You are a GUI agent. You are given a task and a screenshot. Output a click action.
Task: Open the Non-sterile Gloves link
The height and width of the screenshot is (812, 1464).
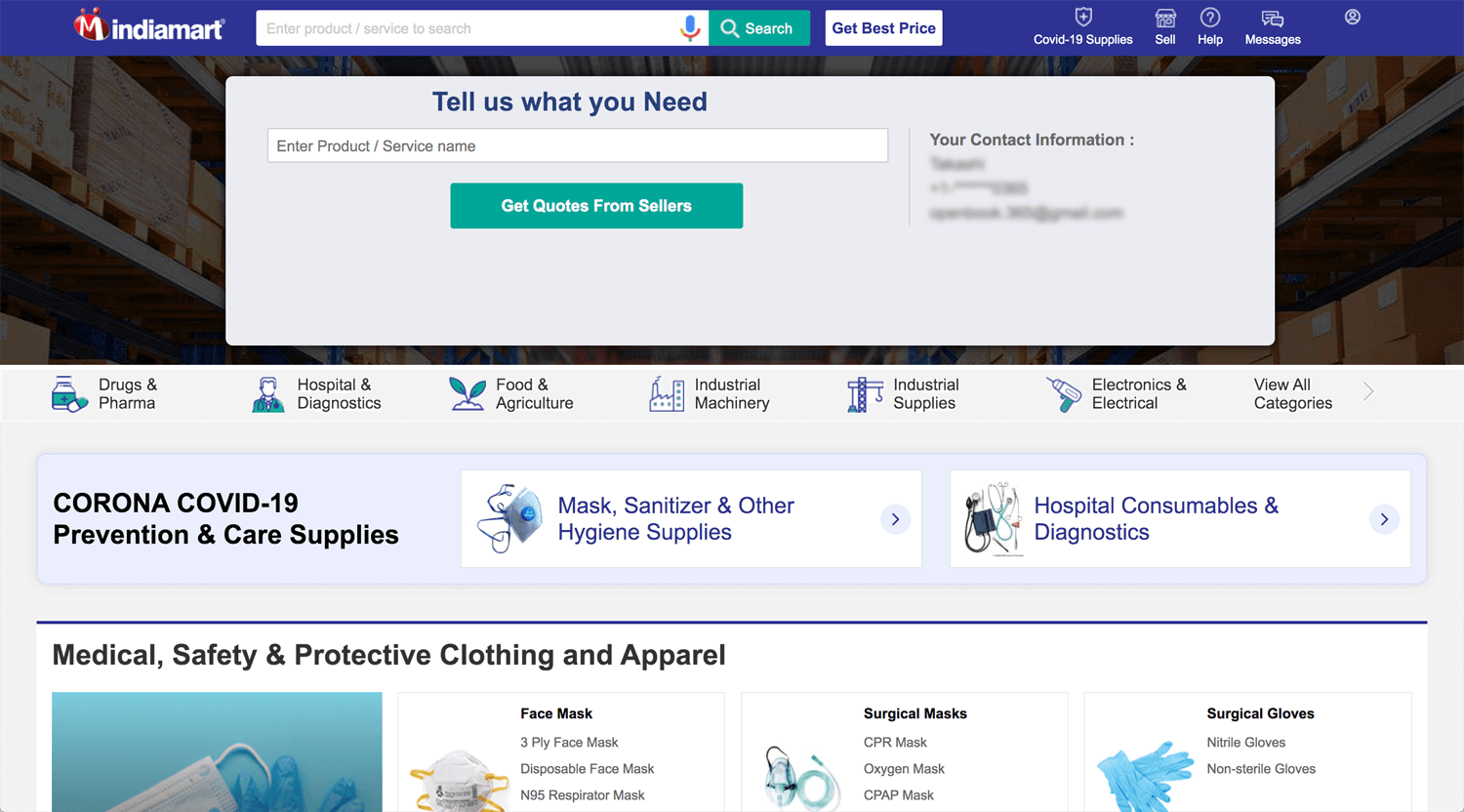[1261, 769]
